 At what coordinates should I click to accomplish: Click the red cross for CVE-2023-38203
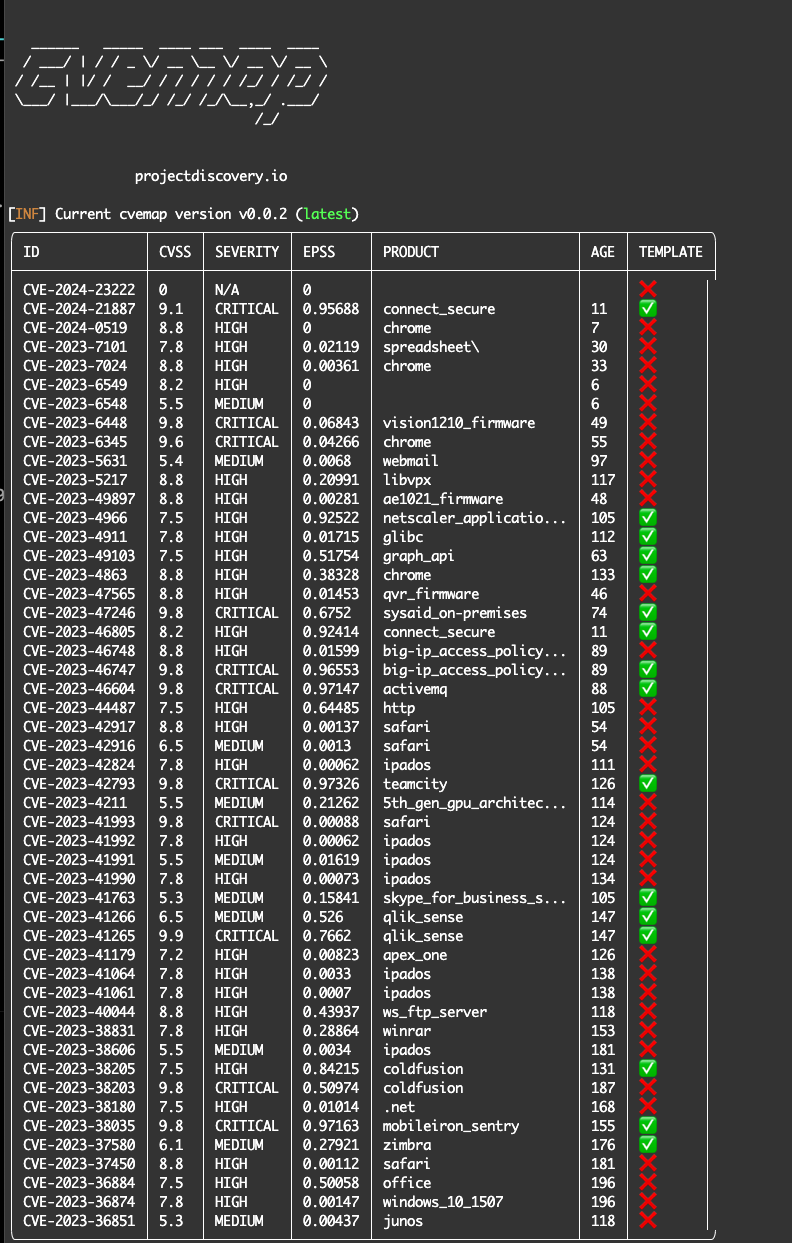click(648, 1088)
